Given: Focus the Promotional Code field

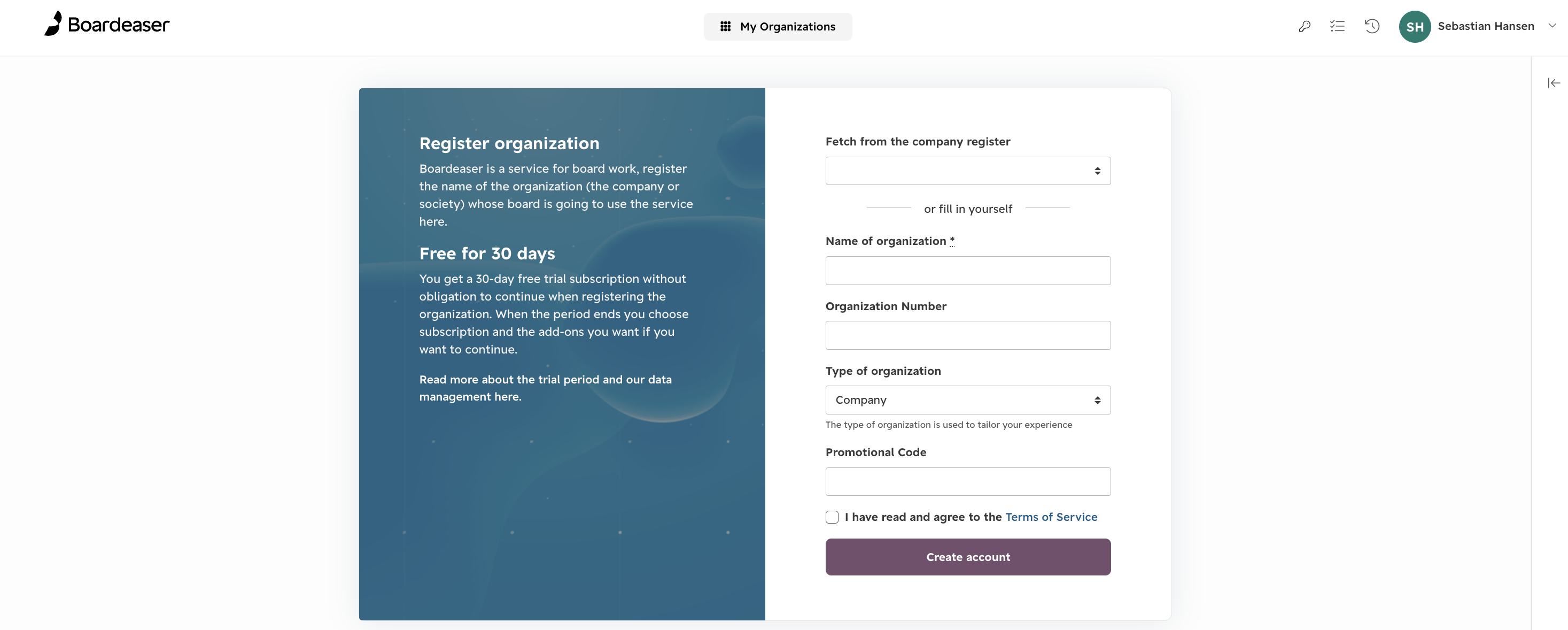Looking at the screenshot, I should tap(968, 481).
